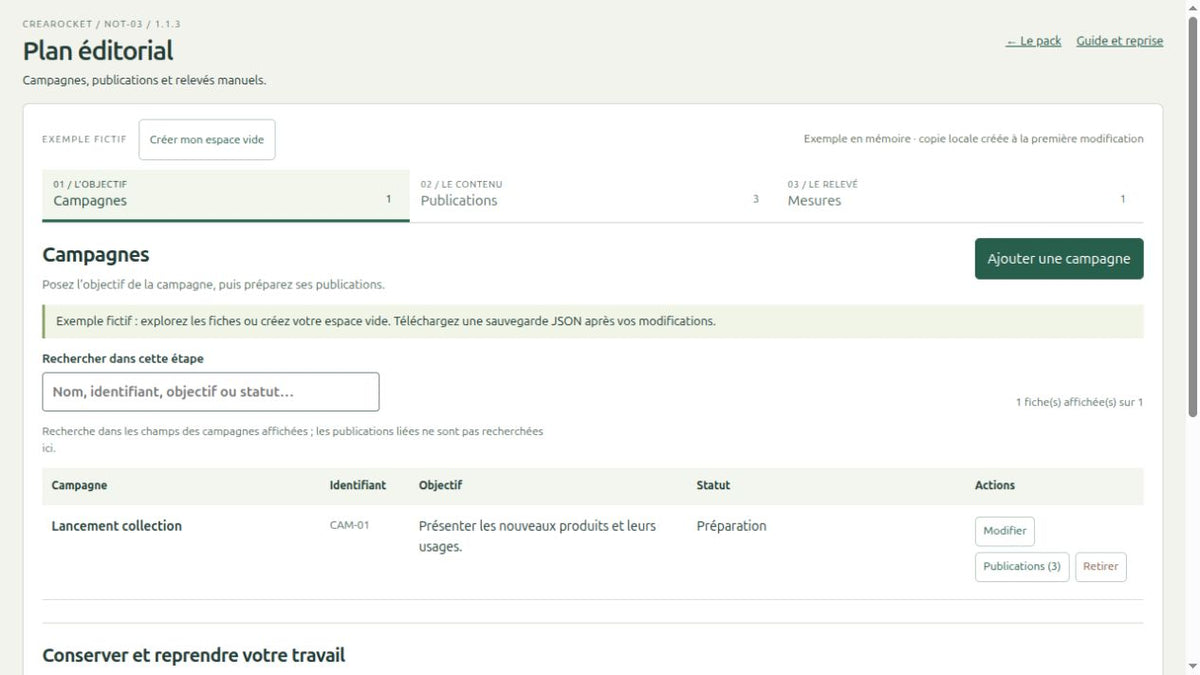
Task: Click the Identifiant column header
Action: click(358, 485)
